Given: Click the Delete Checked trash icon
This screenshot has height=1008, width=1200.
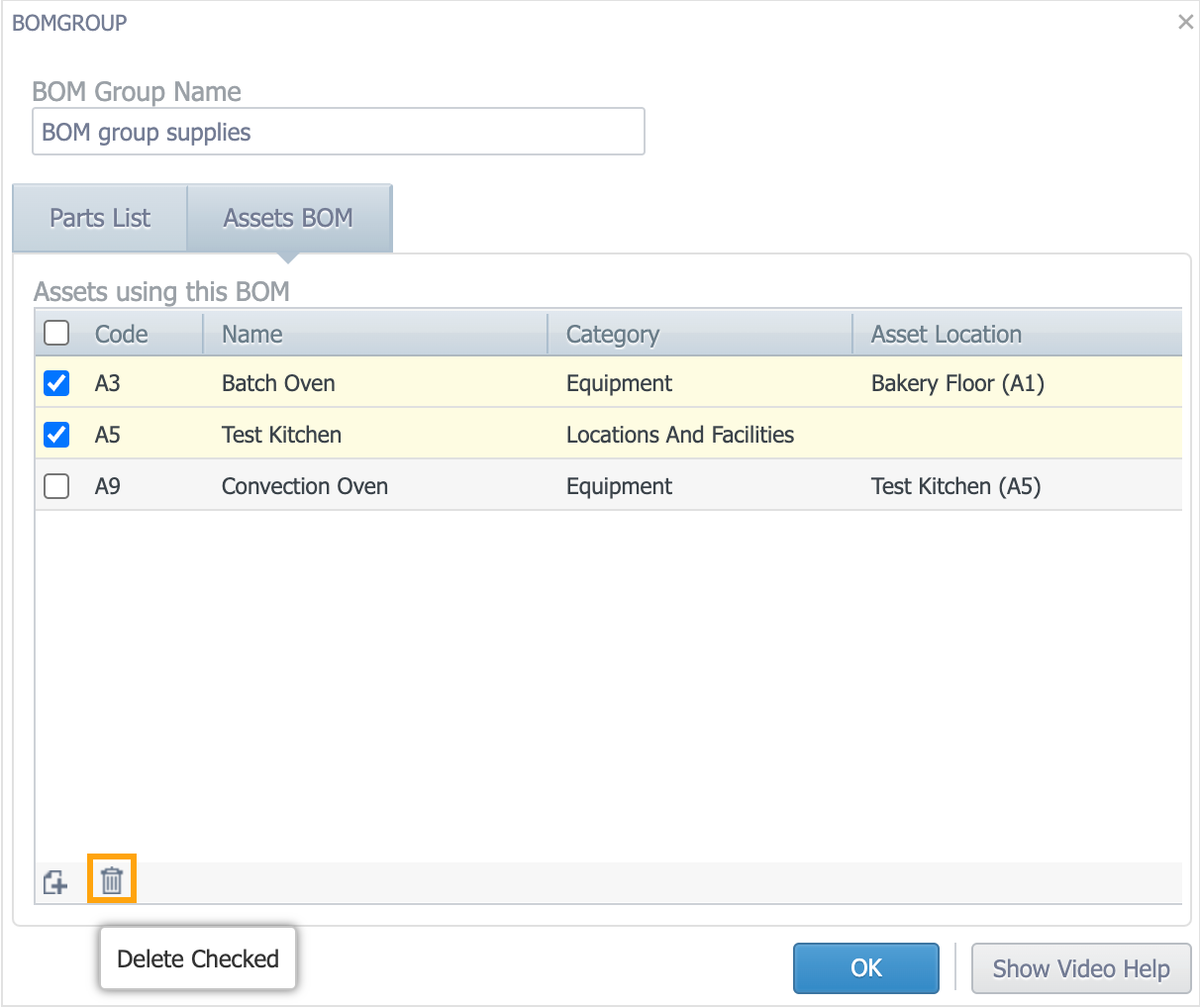Looking at the screenshot, I should [x=112, y=879].
